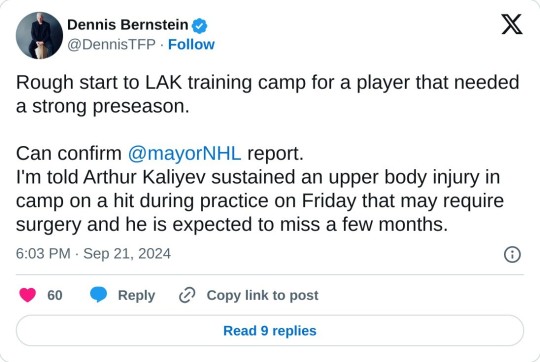540x362 pixels.
Task: Click the chain link icon
Action: (187, 295)
